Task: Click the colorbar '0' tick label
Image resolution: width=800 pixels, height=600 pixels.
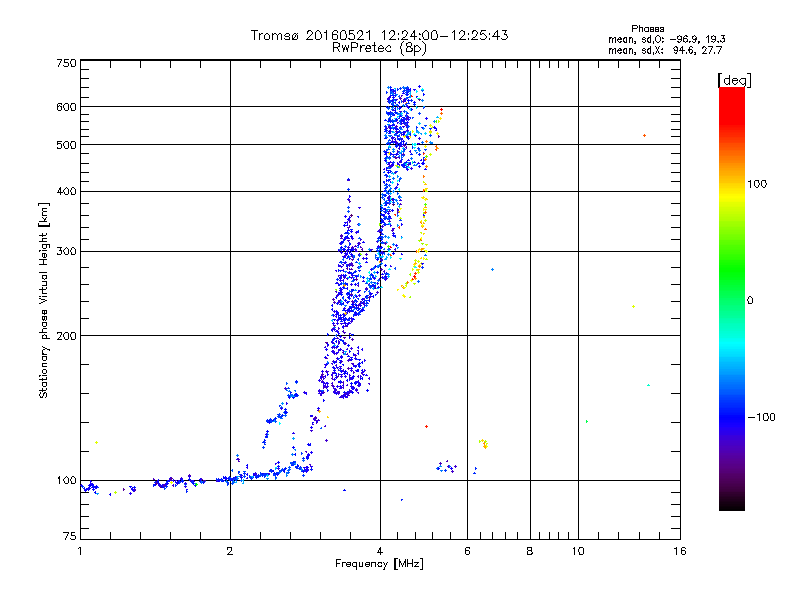Action: tap(750, 301)
